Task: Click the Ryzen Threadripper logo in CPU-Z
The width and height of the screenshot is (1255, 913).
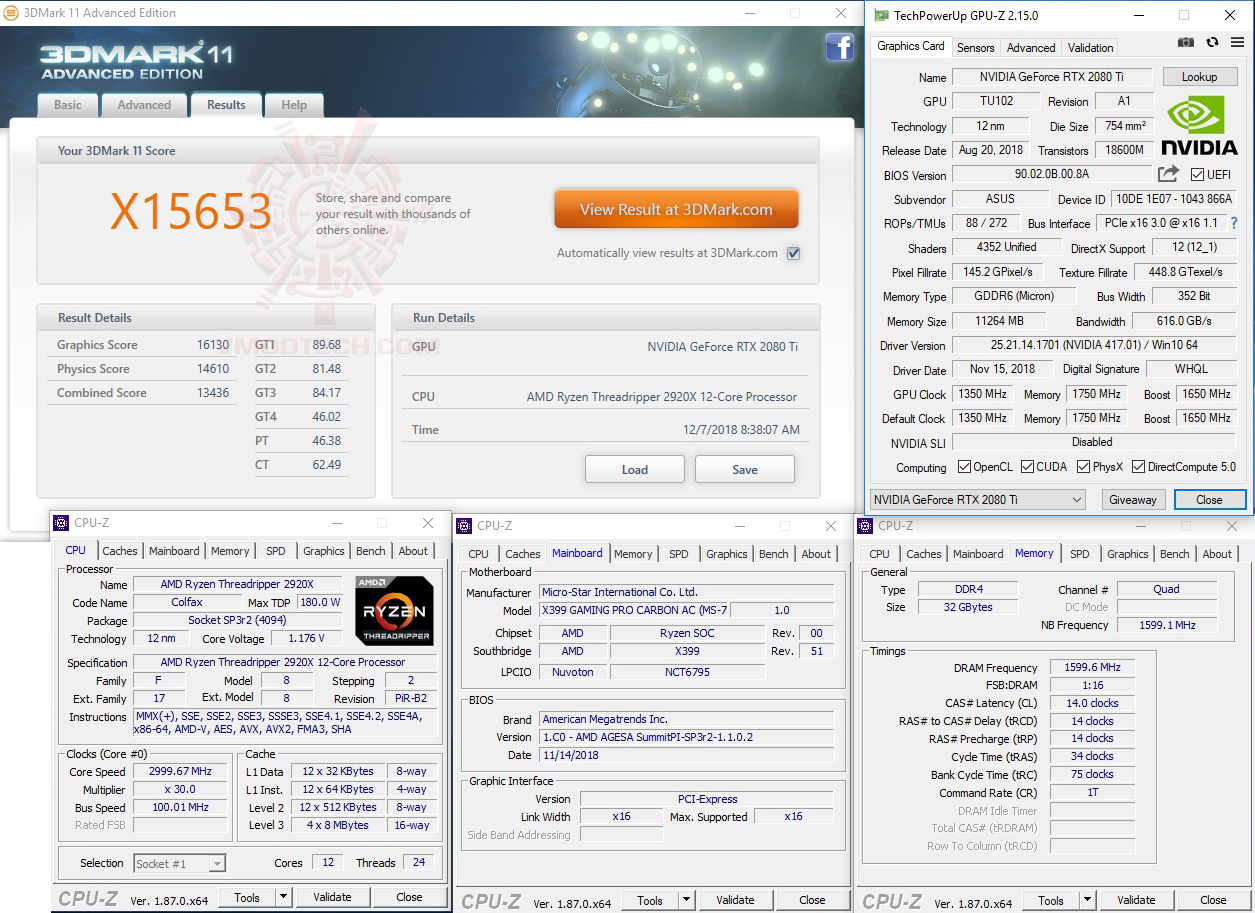Action: tap(394, 610)
